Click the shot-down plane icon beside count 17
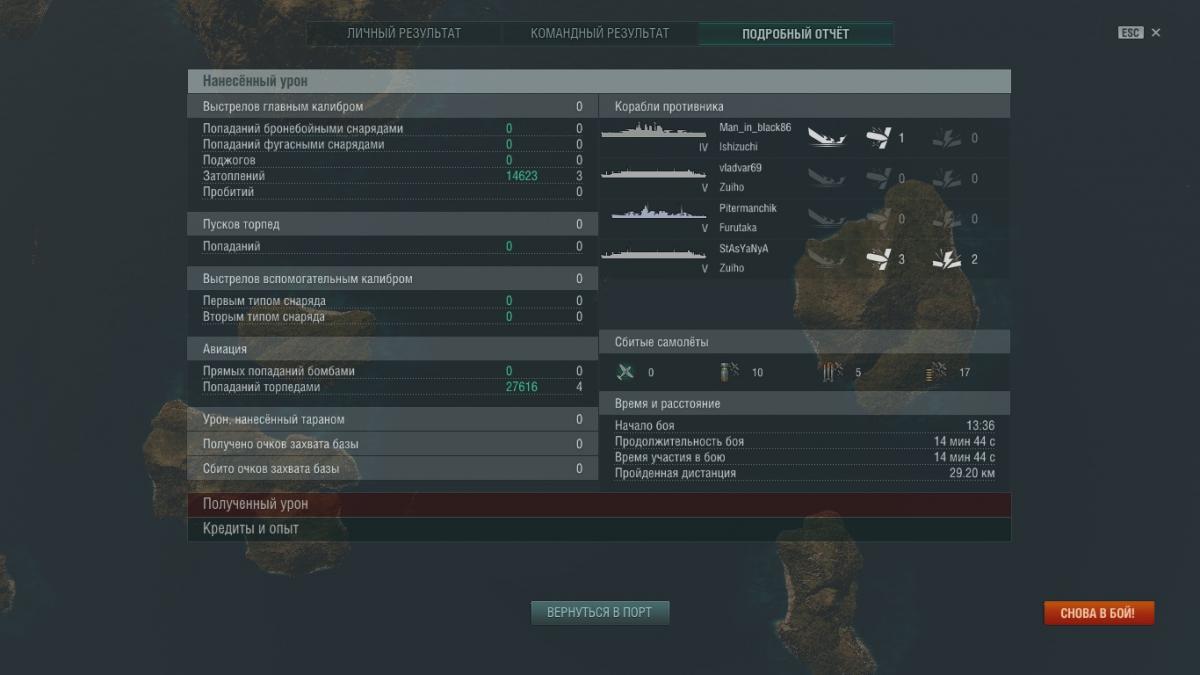1200x675 pixels. pyautogui.click(x=936, y=372)
